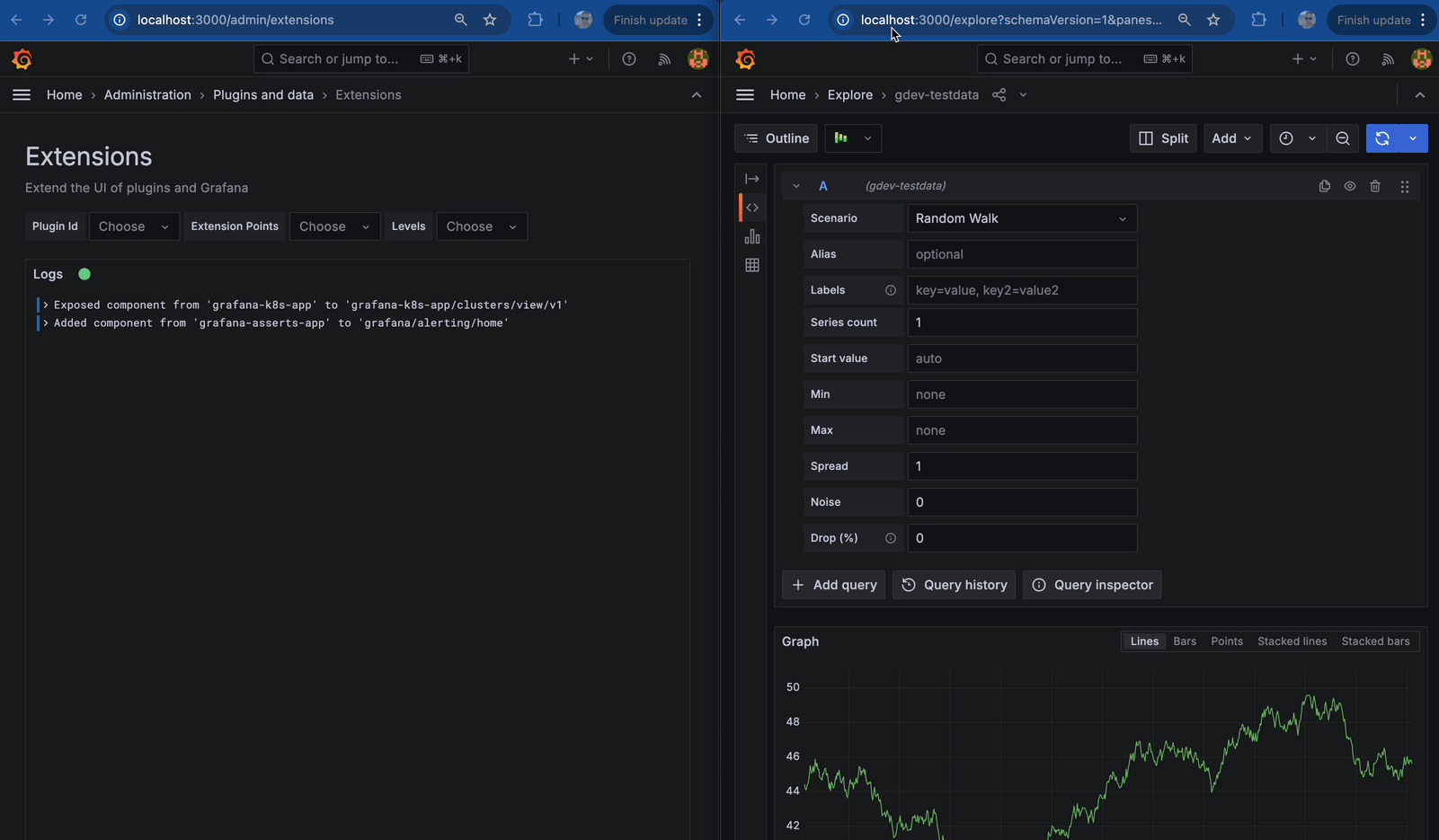
Task: Open the Add dropdown menu in Explore
Action: [x=1231, y=138]
